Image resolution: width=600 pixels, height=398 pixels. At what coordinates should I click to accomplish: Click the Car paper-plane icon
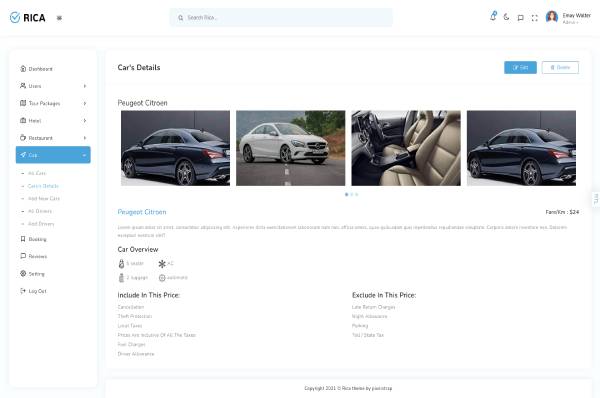pyautogui.click(x=23, y=155)
